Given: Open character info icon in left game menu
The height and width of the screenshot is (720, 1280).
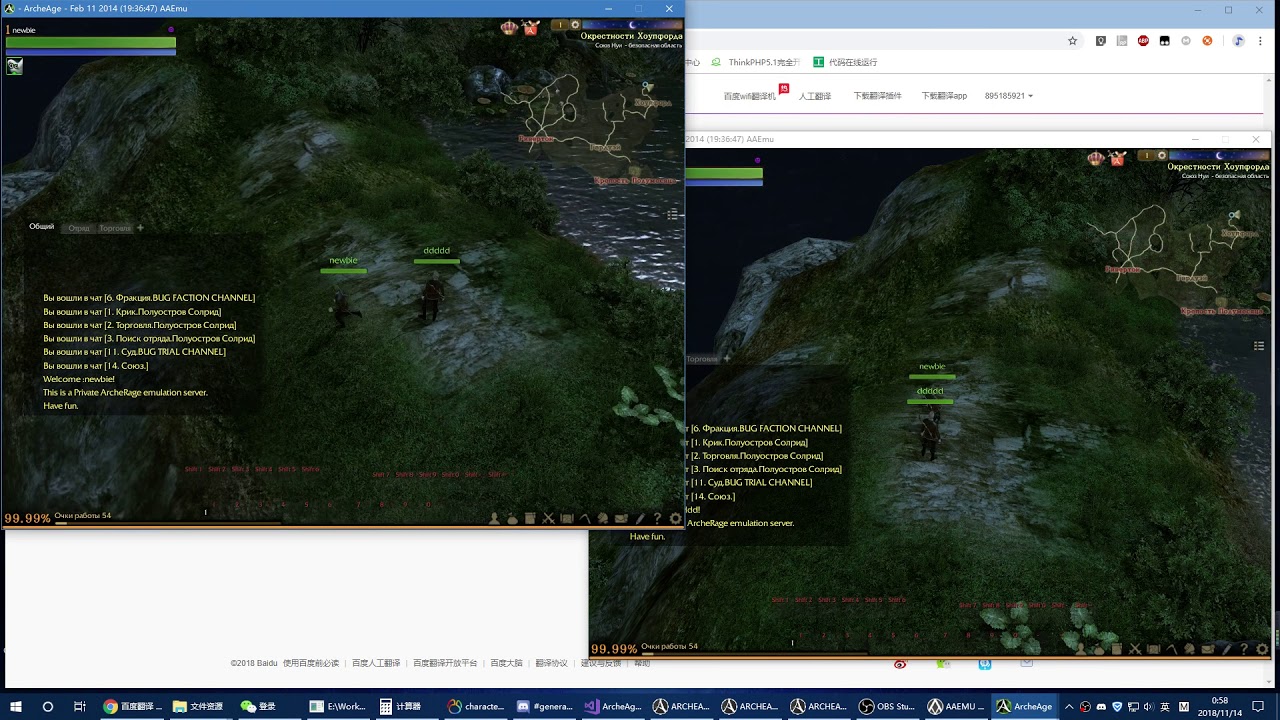Looking at the screenshot, I should pos(494,519).
